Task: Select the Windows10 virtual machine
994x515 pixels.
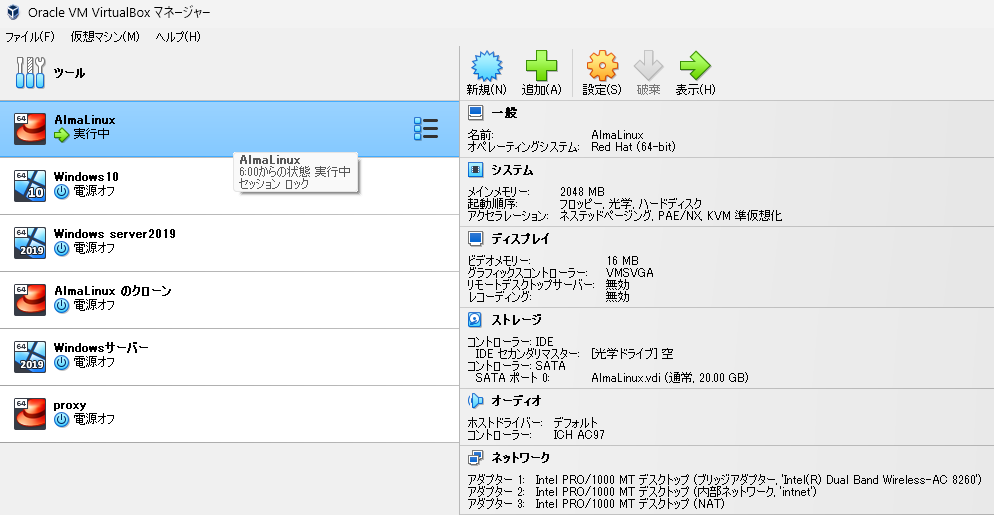Action: pos(229,186)
